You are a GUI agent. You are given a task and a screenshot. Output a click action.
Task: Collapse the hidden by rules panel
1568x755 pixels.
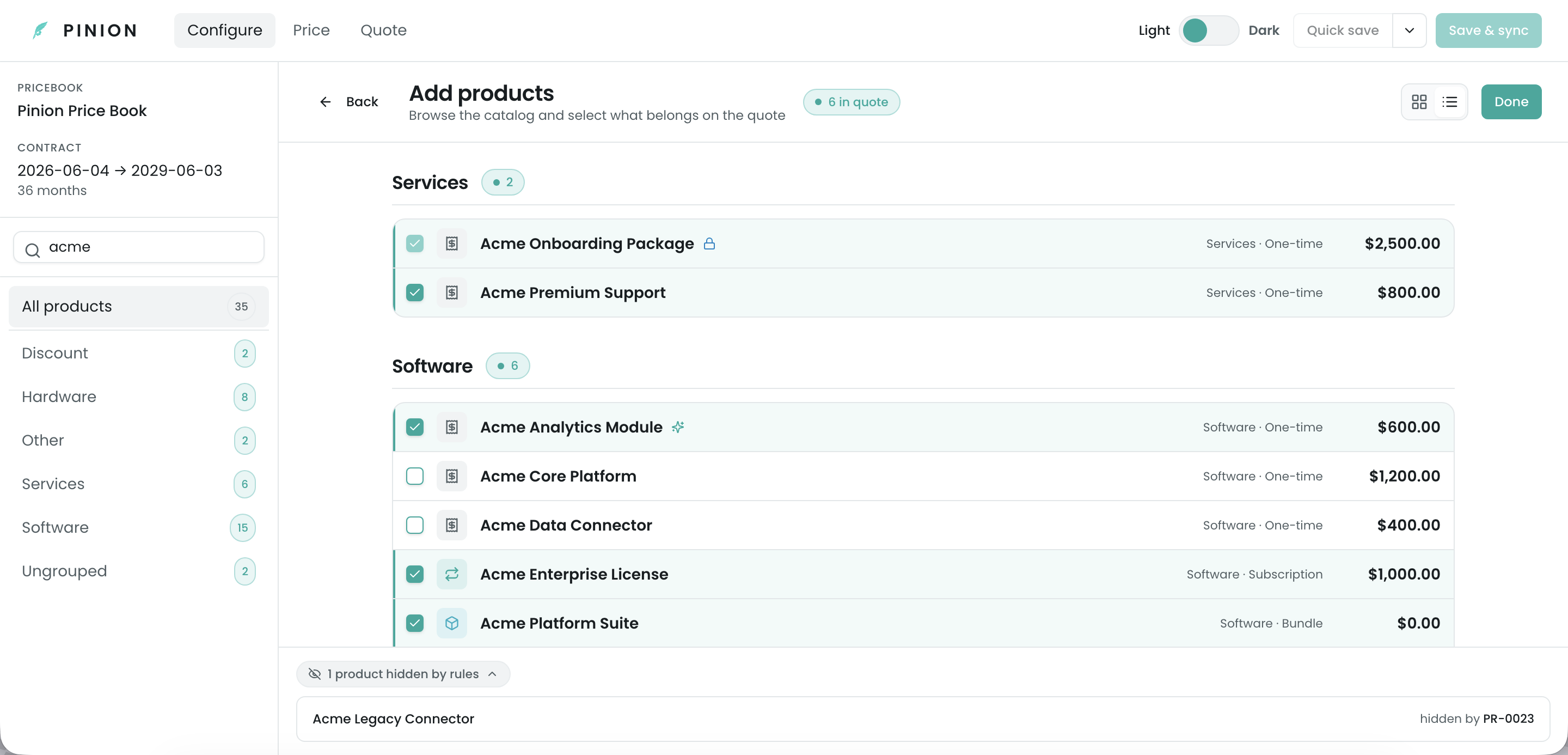(403, 674)
